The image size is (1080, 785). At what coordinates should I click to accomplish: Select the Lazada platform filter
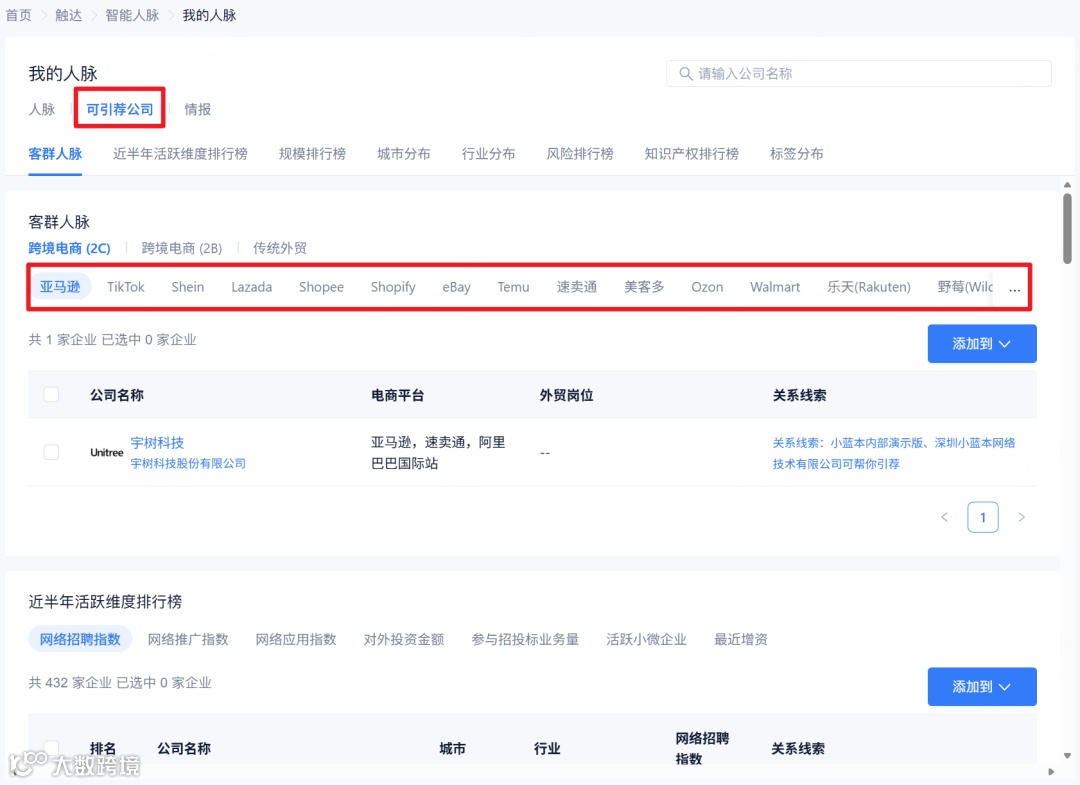coord(251,287)
